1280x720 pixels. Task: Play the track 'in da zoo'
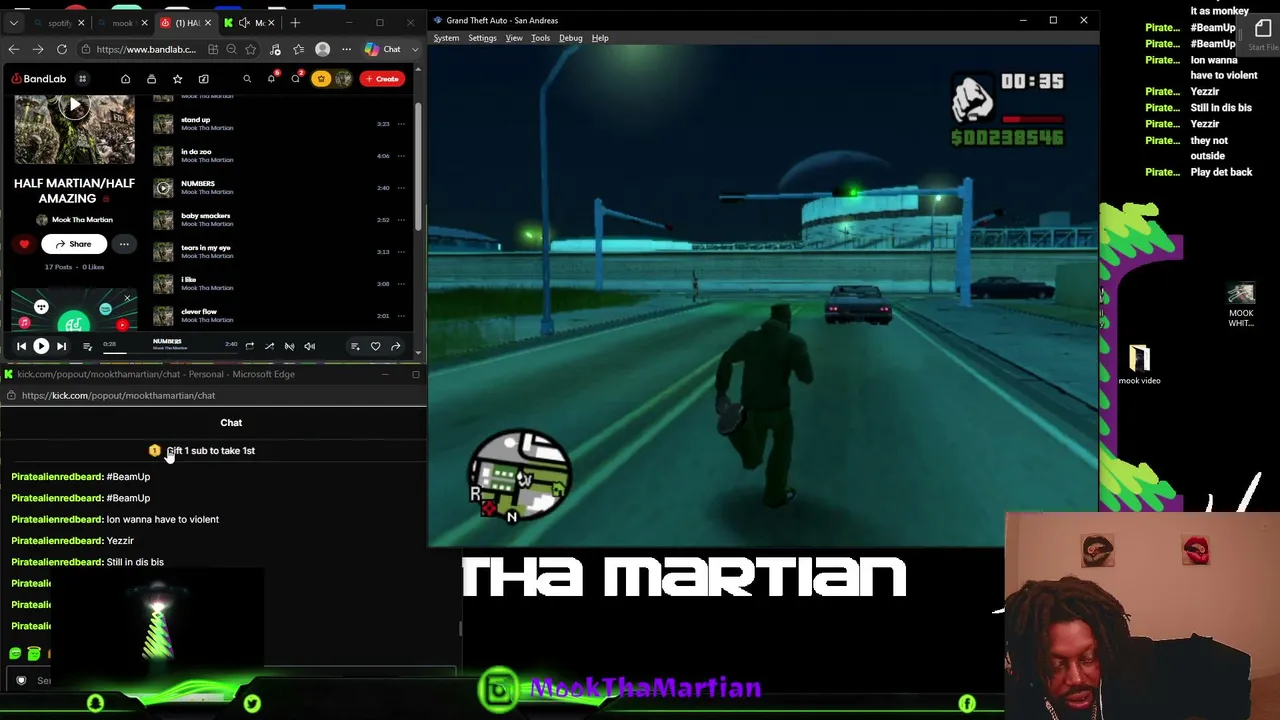(163, 156)
